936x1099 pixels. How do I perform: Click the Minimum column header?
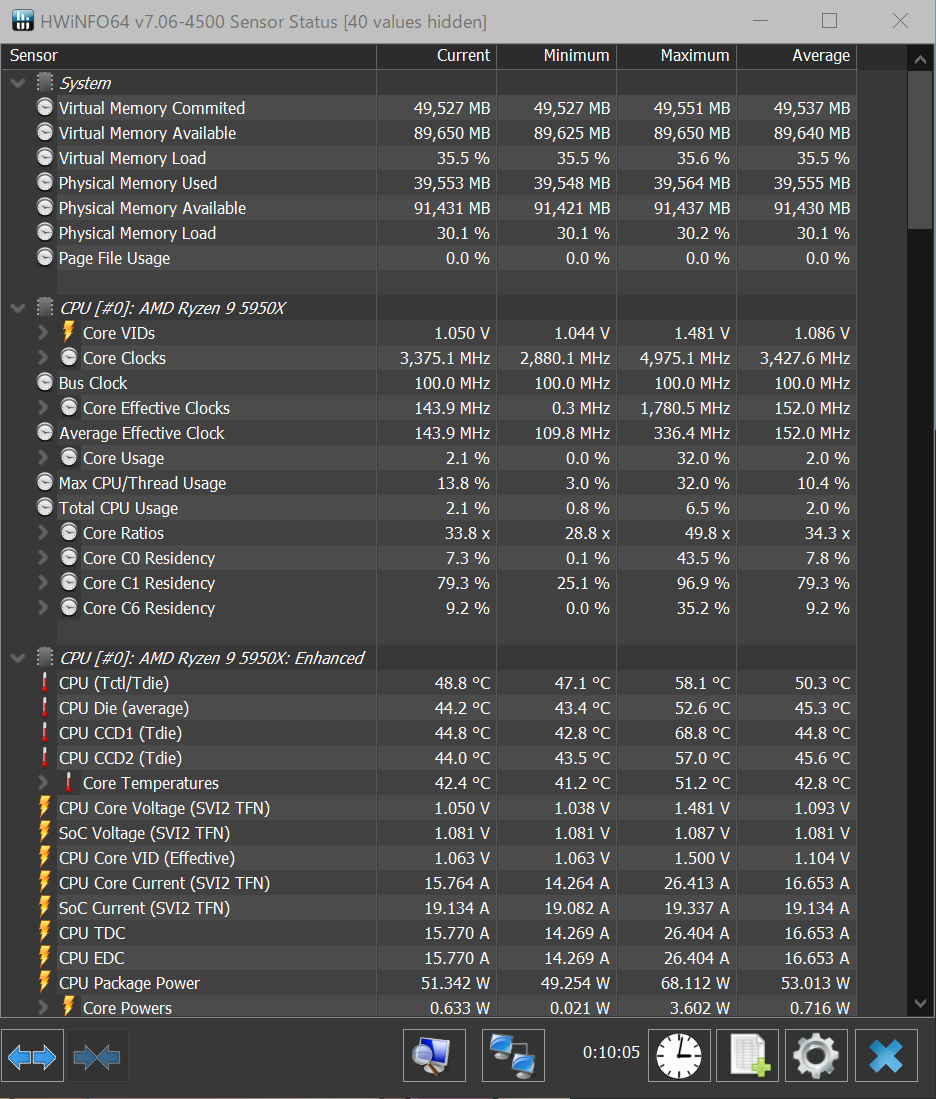pos(557,56)
